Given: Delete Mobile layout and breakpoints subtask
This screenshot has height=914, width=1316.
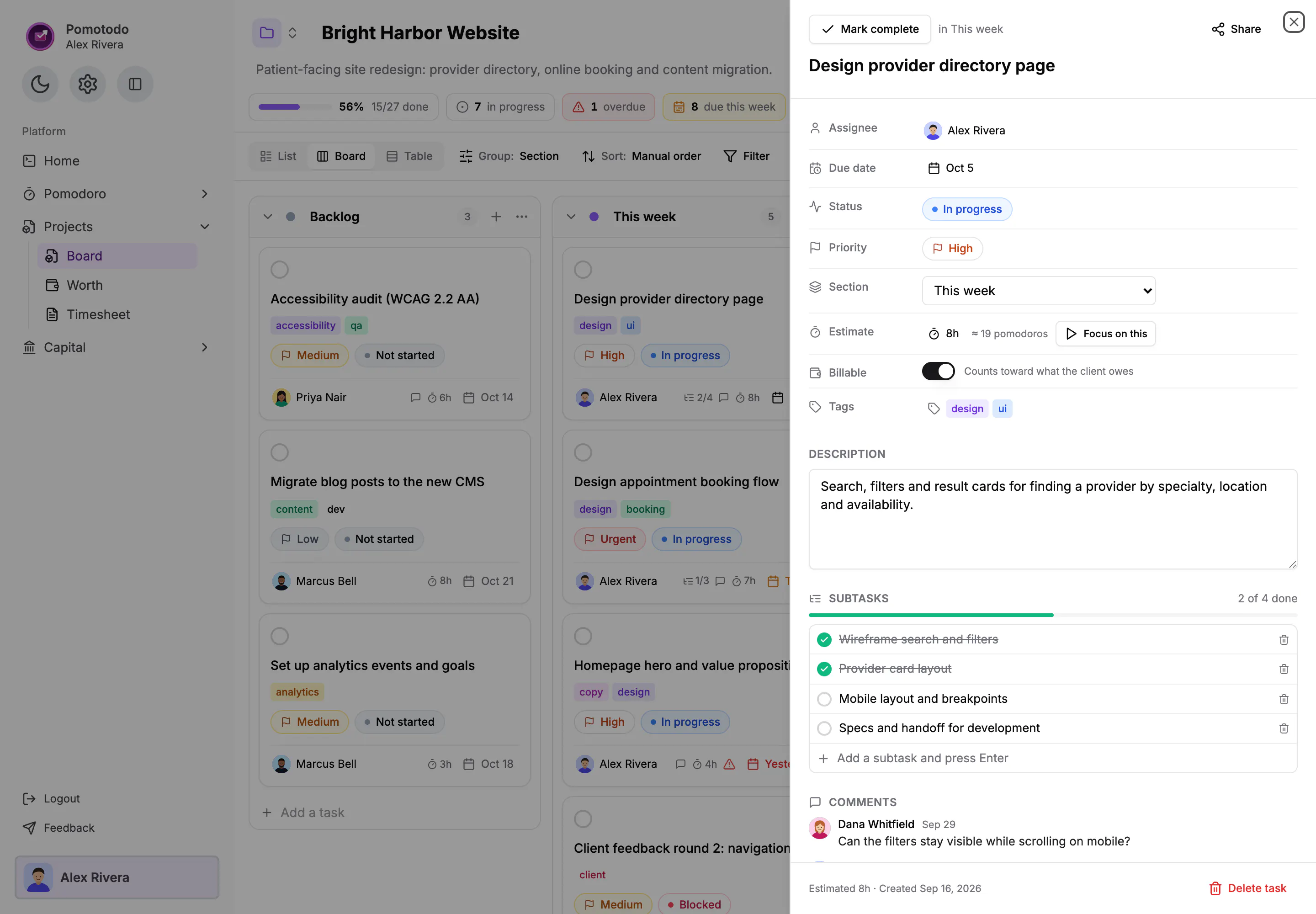Looking at the screenshot, I should coord(1284,699).
